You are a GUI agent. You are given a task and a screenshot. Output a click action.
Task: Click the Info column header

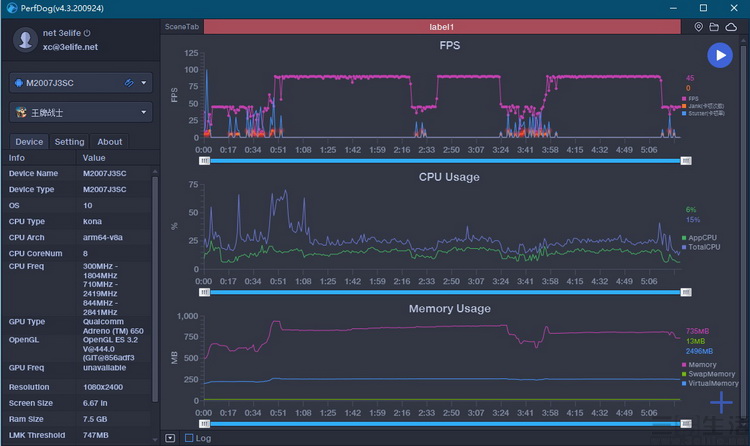pos(17,158)
